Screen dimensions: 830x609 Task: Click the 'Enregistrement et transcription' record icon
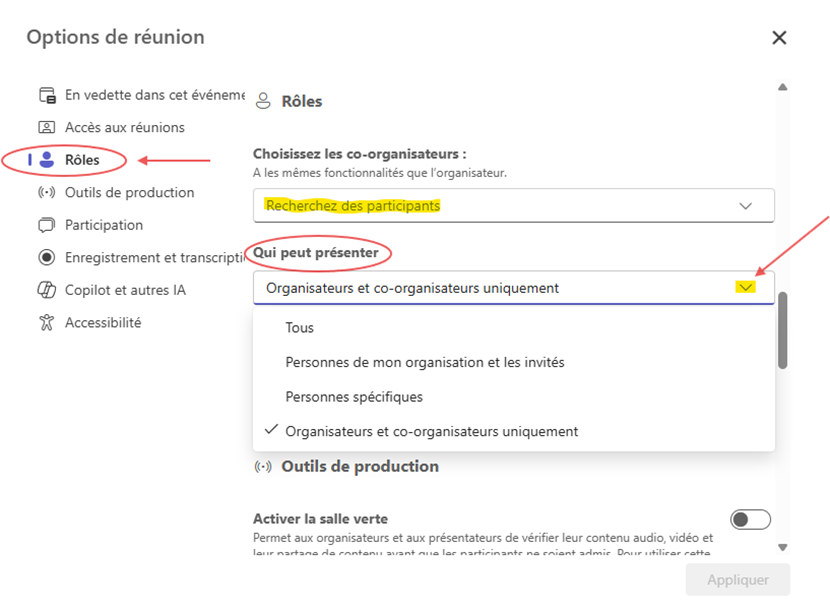(47, 257)
